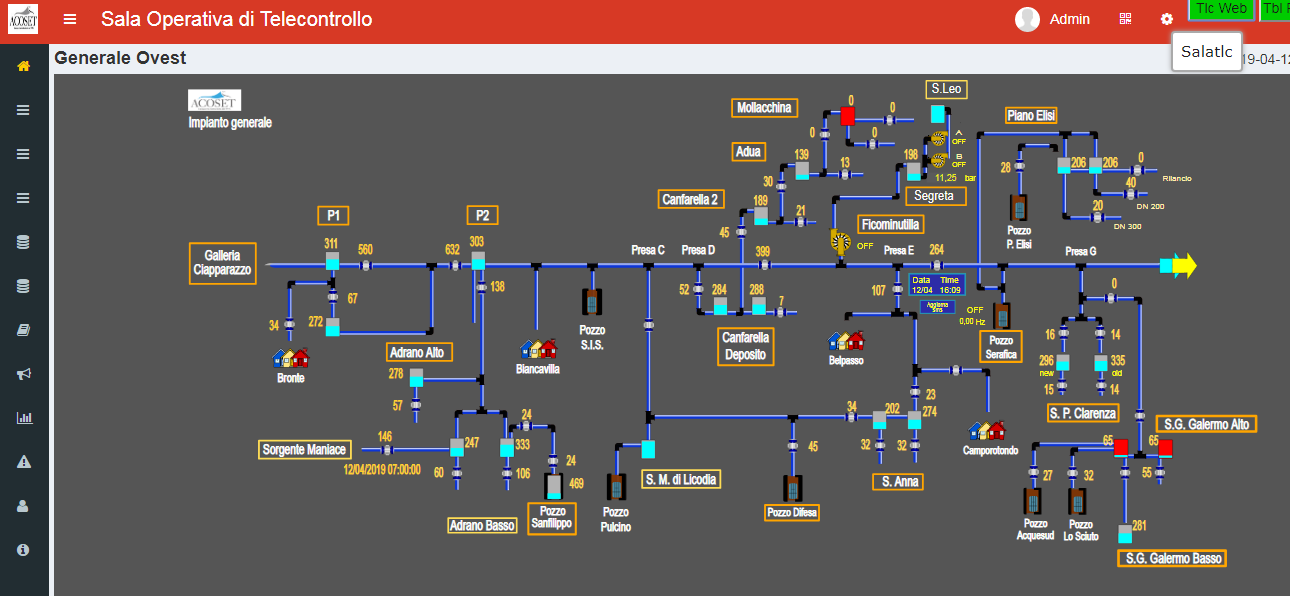Open the warning triangle alarms icon
The image size is (1290, 596).
(23, 462)
